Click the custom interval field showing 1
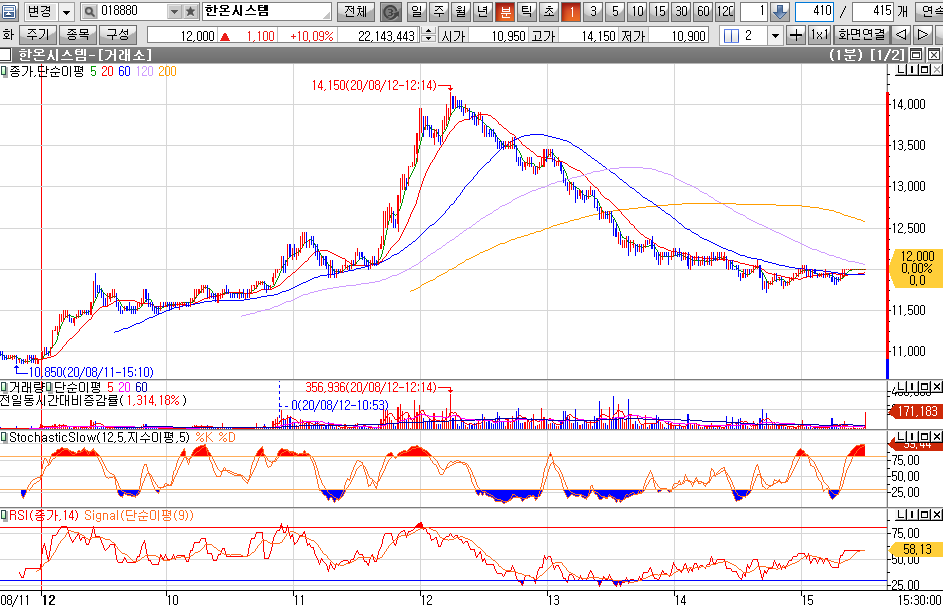The height and width of the screenshot is (607, 943). coord(754,11)
